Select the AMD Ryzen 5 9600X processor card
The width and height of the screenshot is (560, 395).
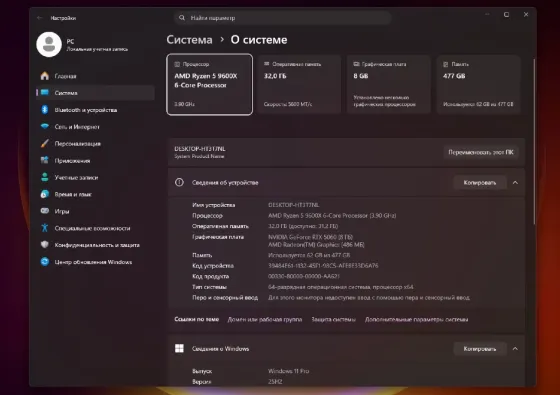210,84
